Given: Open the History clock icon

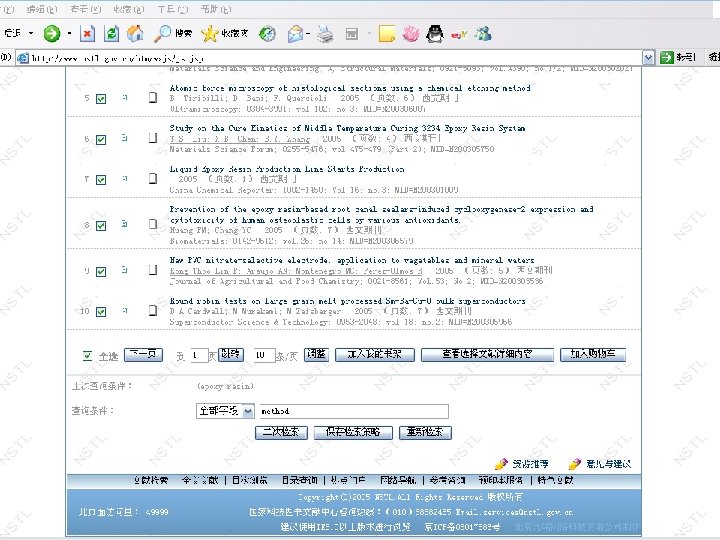Looking at the screenshot, I should 267,34.
